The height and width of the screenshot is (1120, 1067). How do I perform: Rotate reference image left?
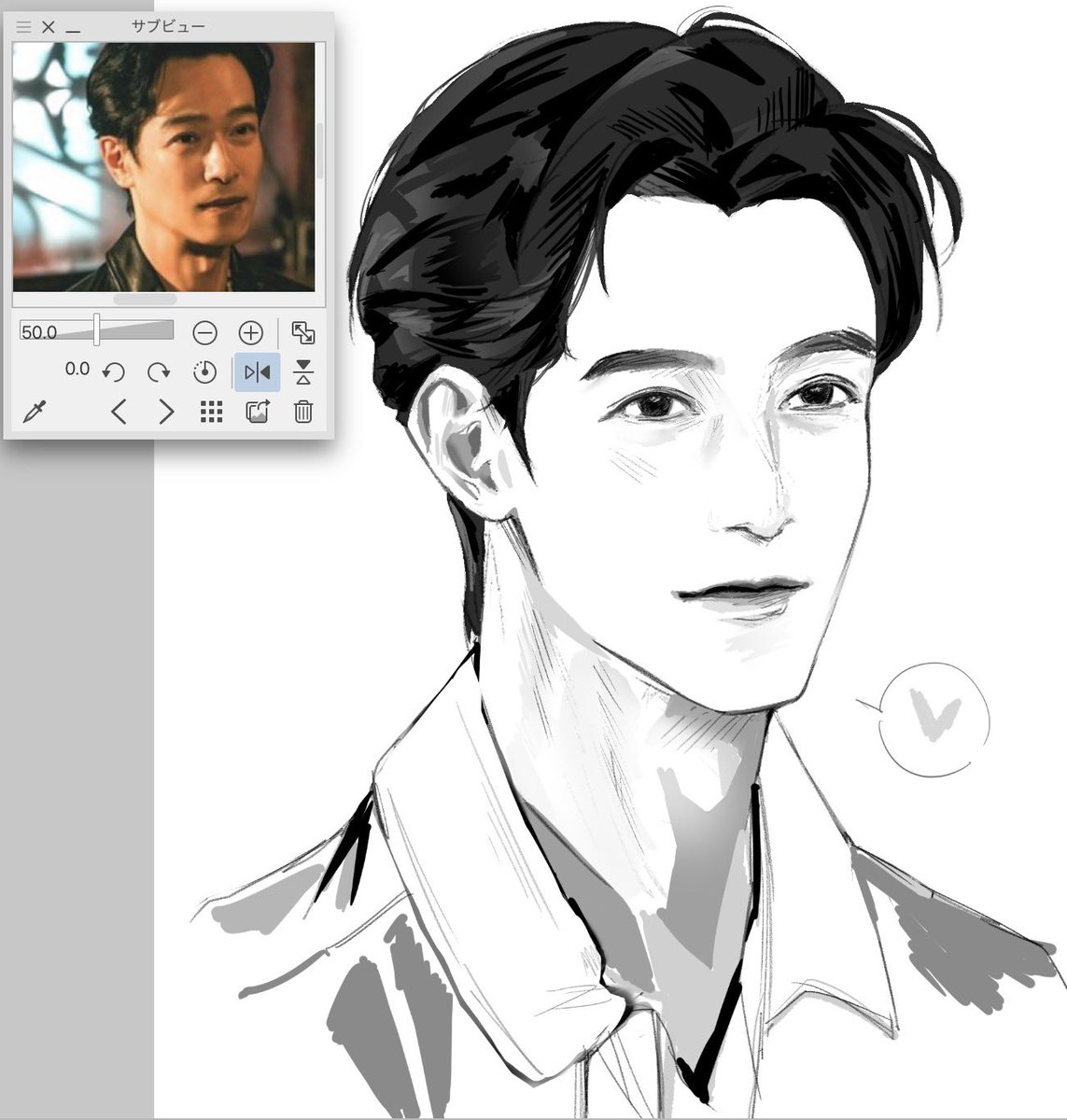[x=114, y=372]
